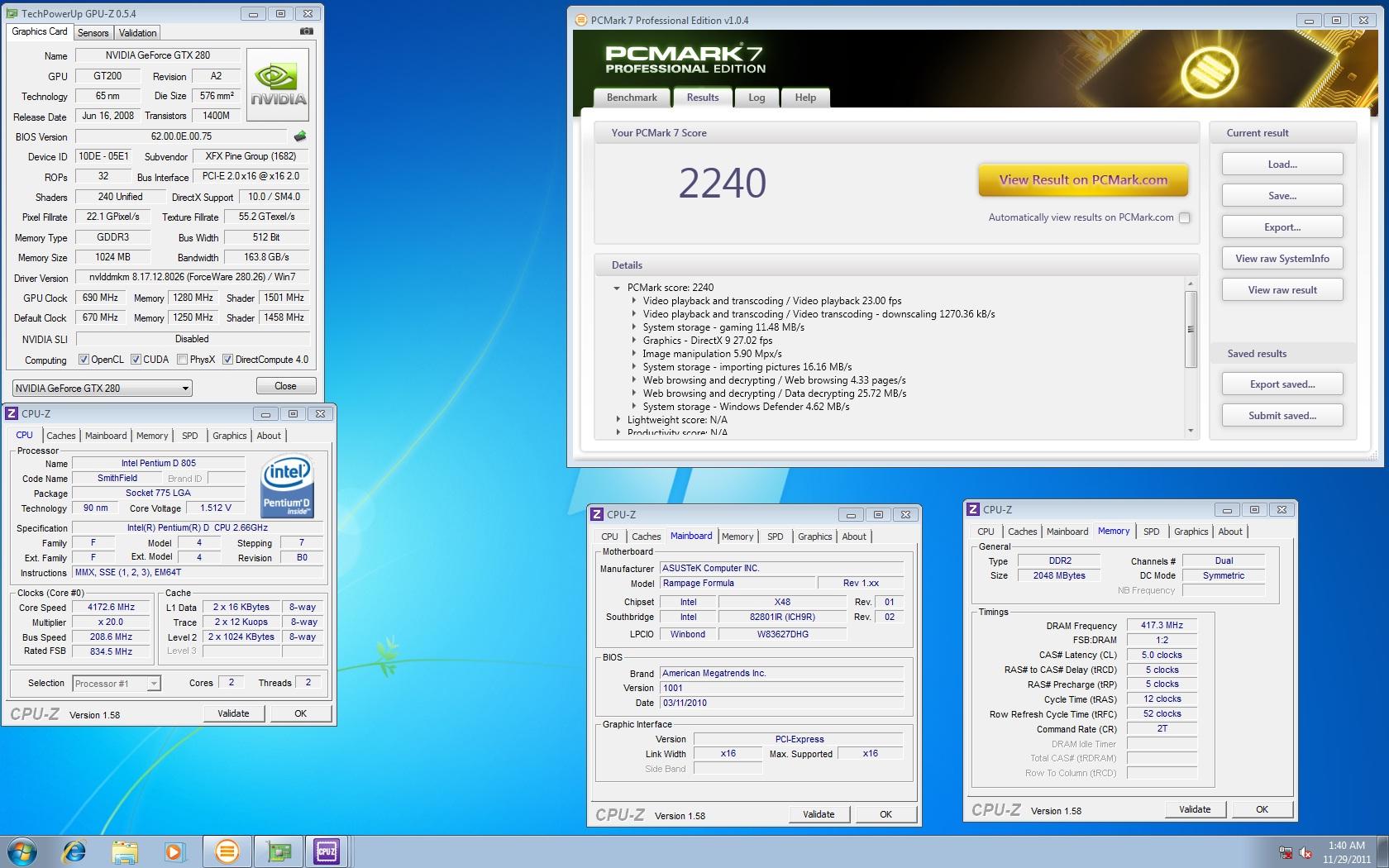The image size is (1389, 868).
Task: Toggle the PhysX checkbox in GPU-Z
Action: (x=182, y=360)
